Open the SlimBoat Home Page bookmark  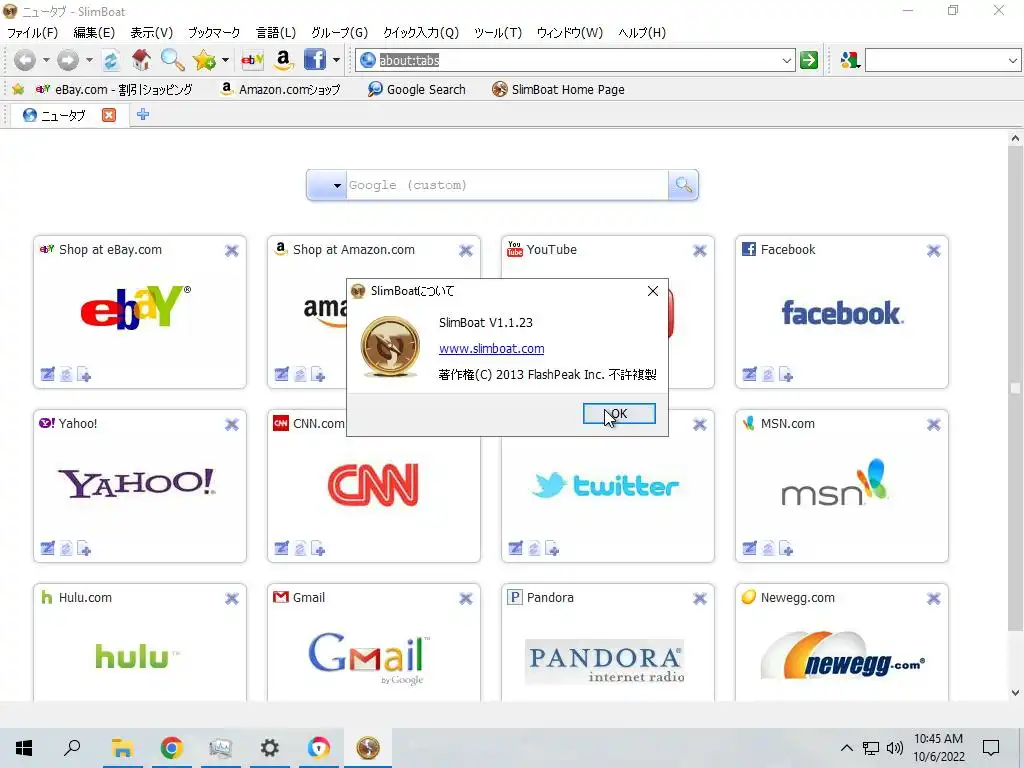pyautogui.click(x=558, y=89)
